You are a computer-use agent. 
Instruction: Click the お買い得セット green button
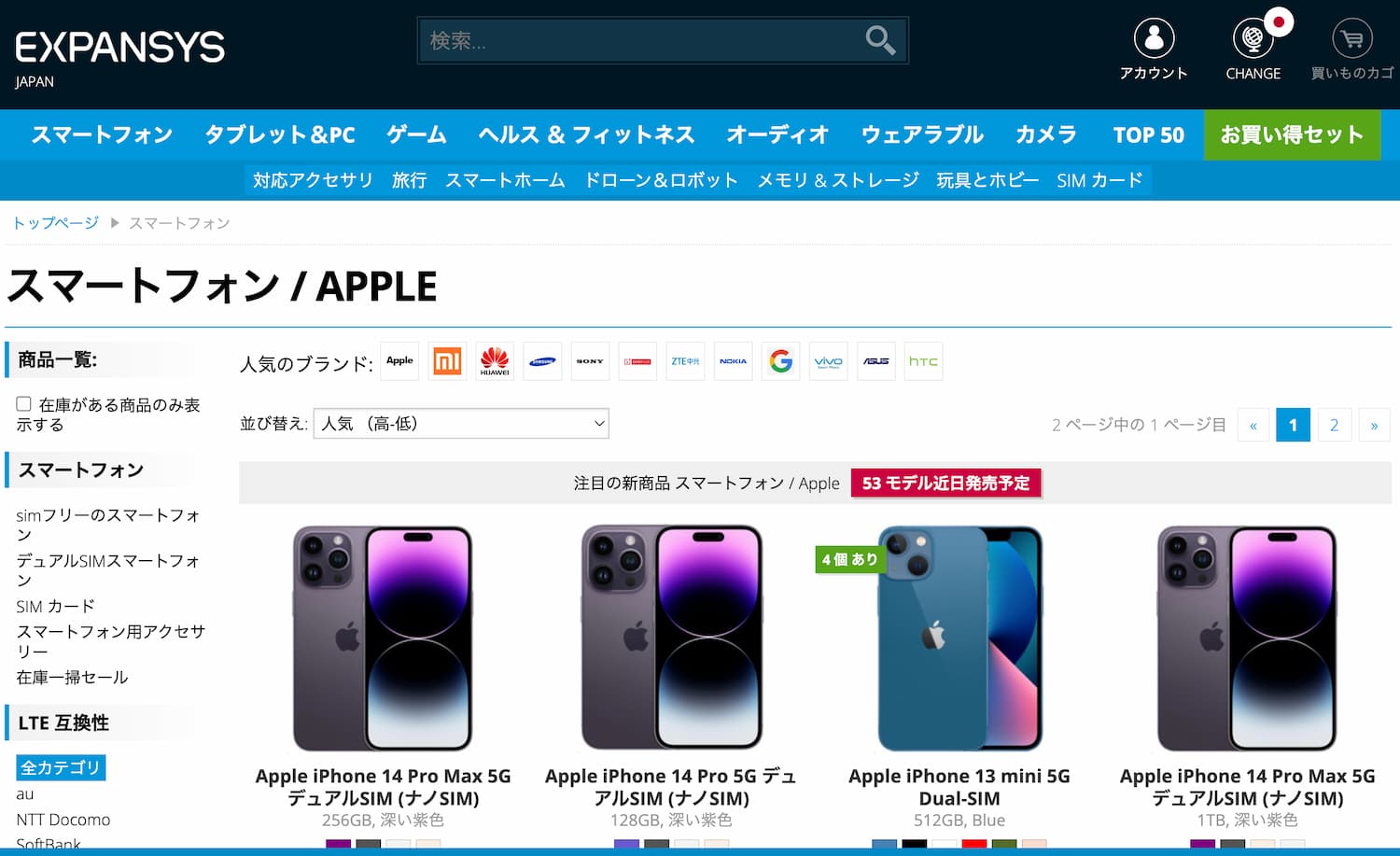[x=1292, y=134]
